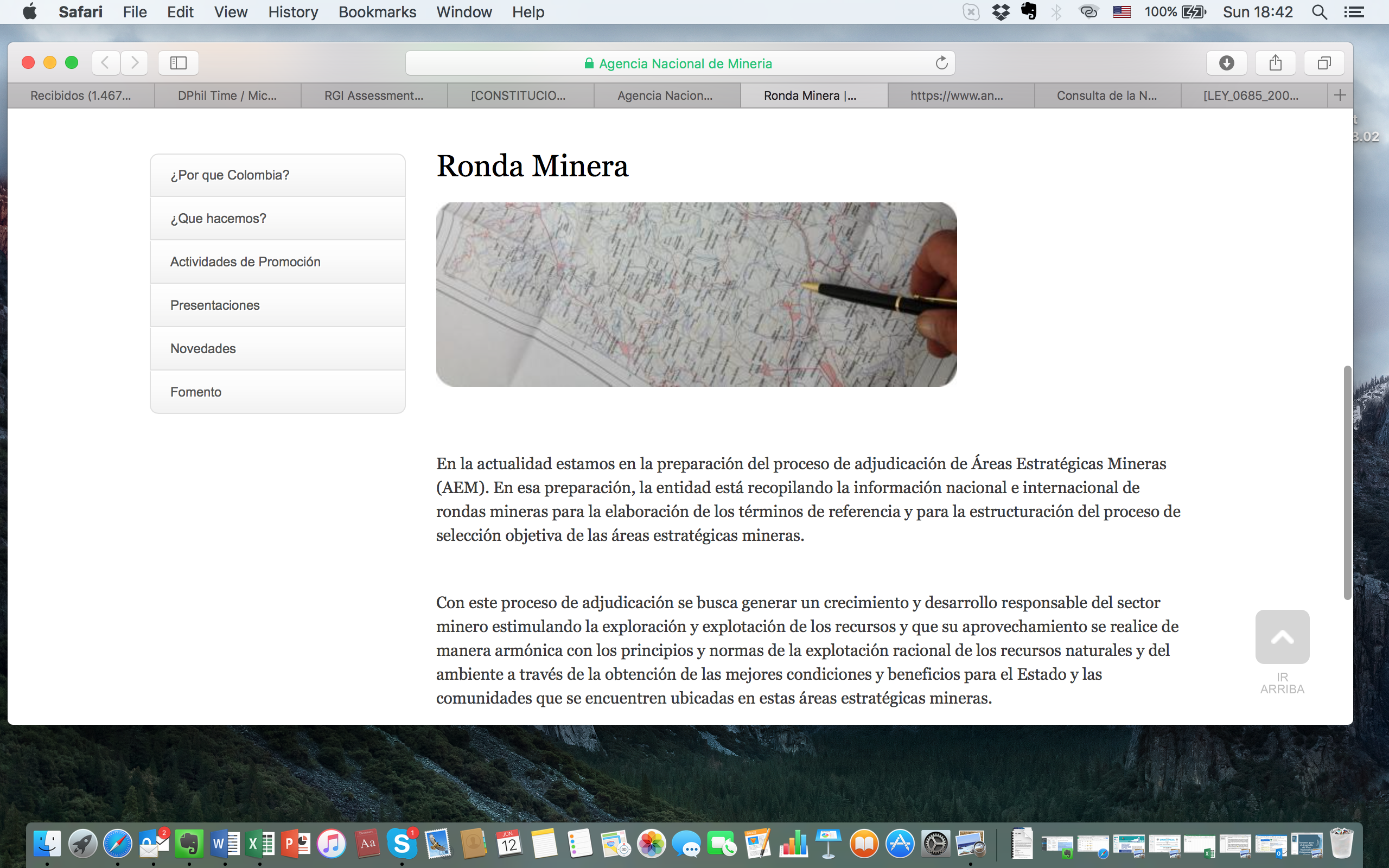This screenshot has width=1389, height=868.
Task: Switch to the RGI Assessment tab
Action: coord(374,95)
